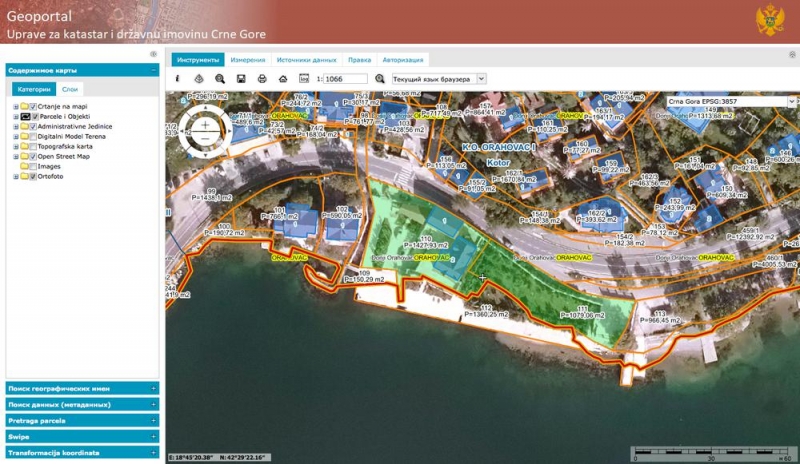Uncheck the Ortofoto layer checkbox
Screen dimensions: 800x464
pyautogui.click(x=33, y=177)
